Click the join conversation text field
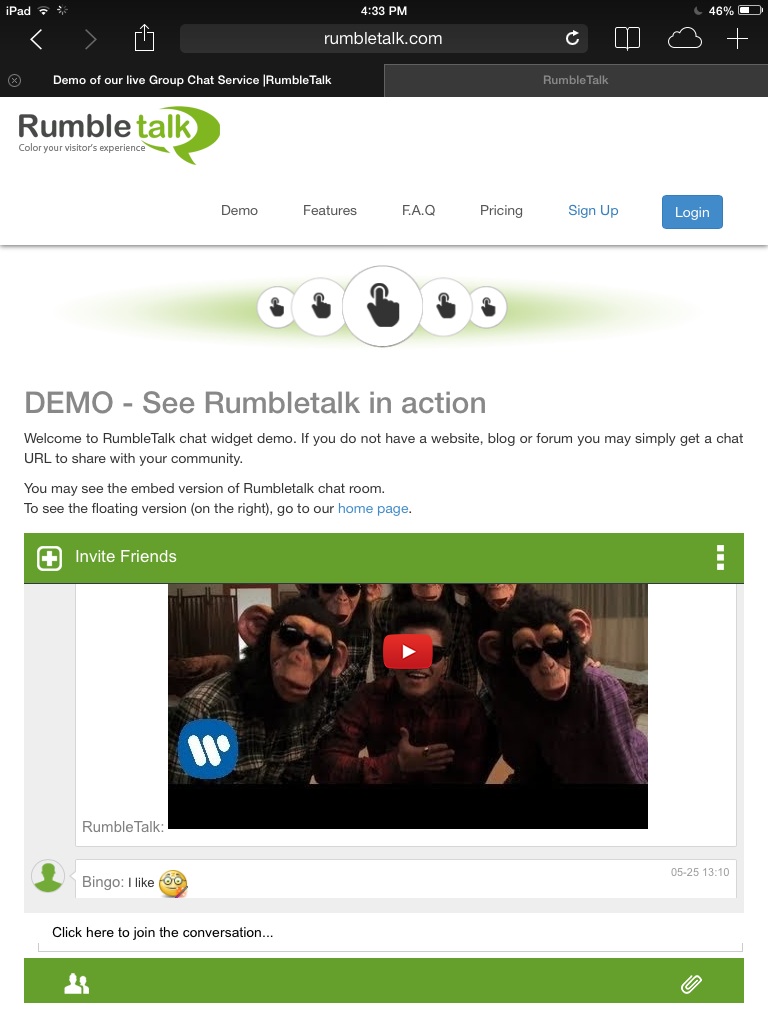Screen dimensions: 768x1024 click(x=390, y=933)
